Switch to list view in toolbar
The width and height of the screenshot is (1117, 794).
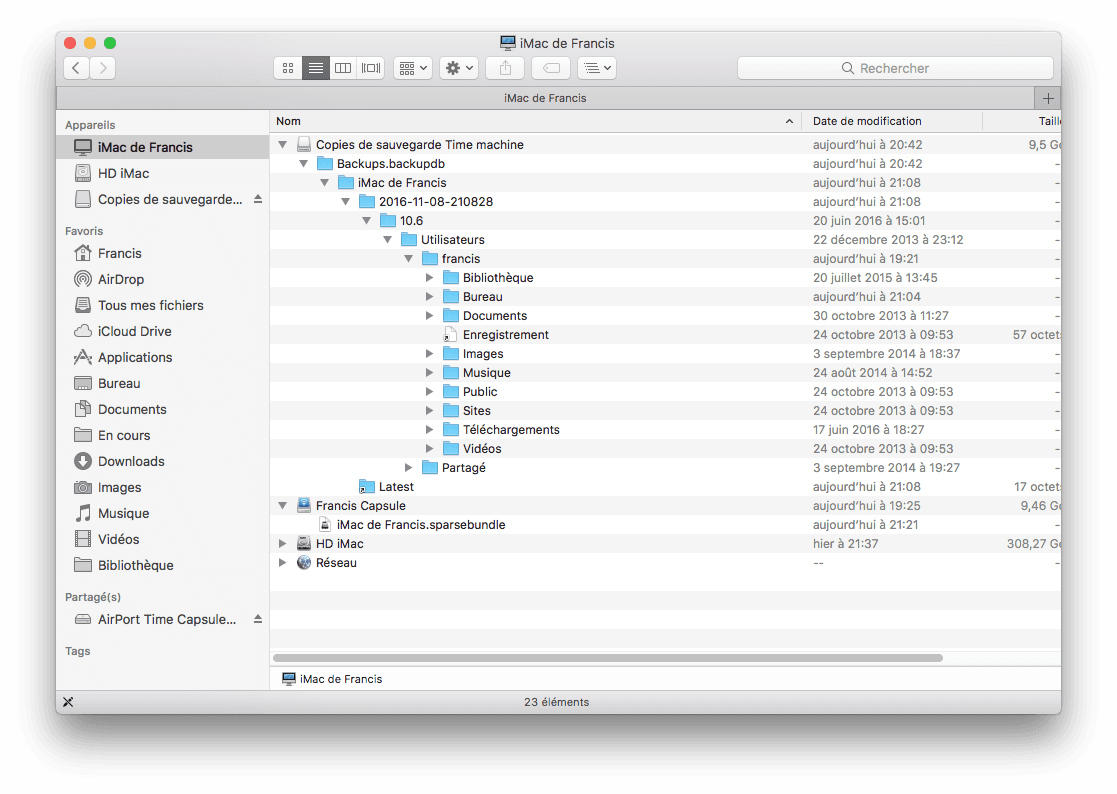click(316, 68)
